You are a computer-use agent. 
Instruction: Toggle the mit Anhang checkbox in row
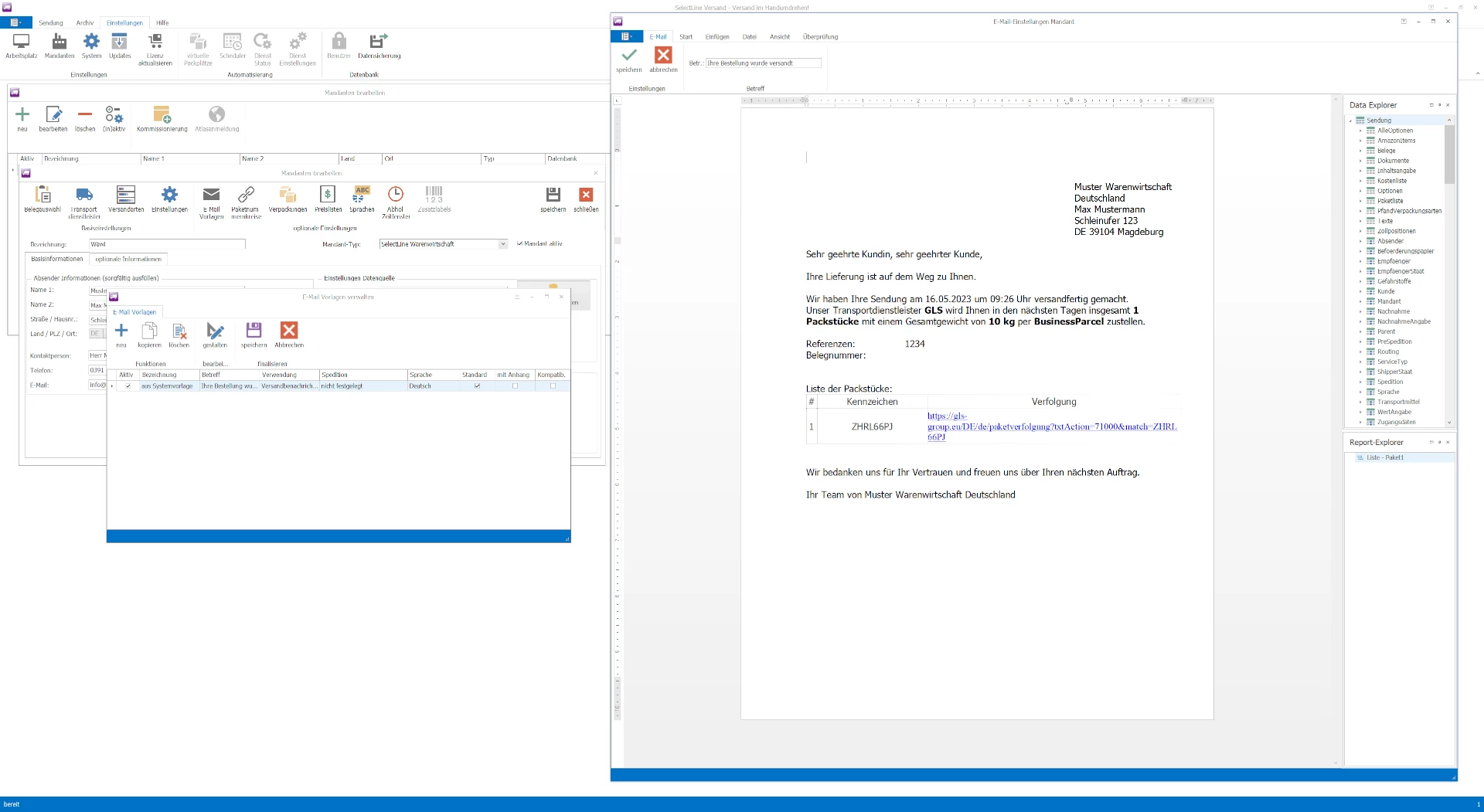coord(515,386)
